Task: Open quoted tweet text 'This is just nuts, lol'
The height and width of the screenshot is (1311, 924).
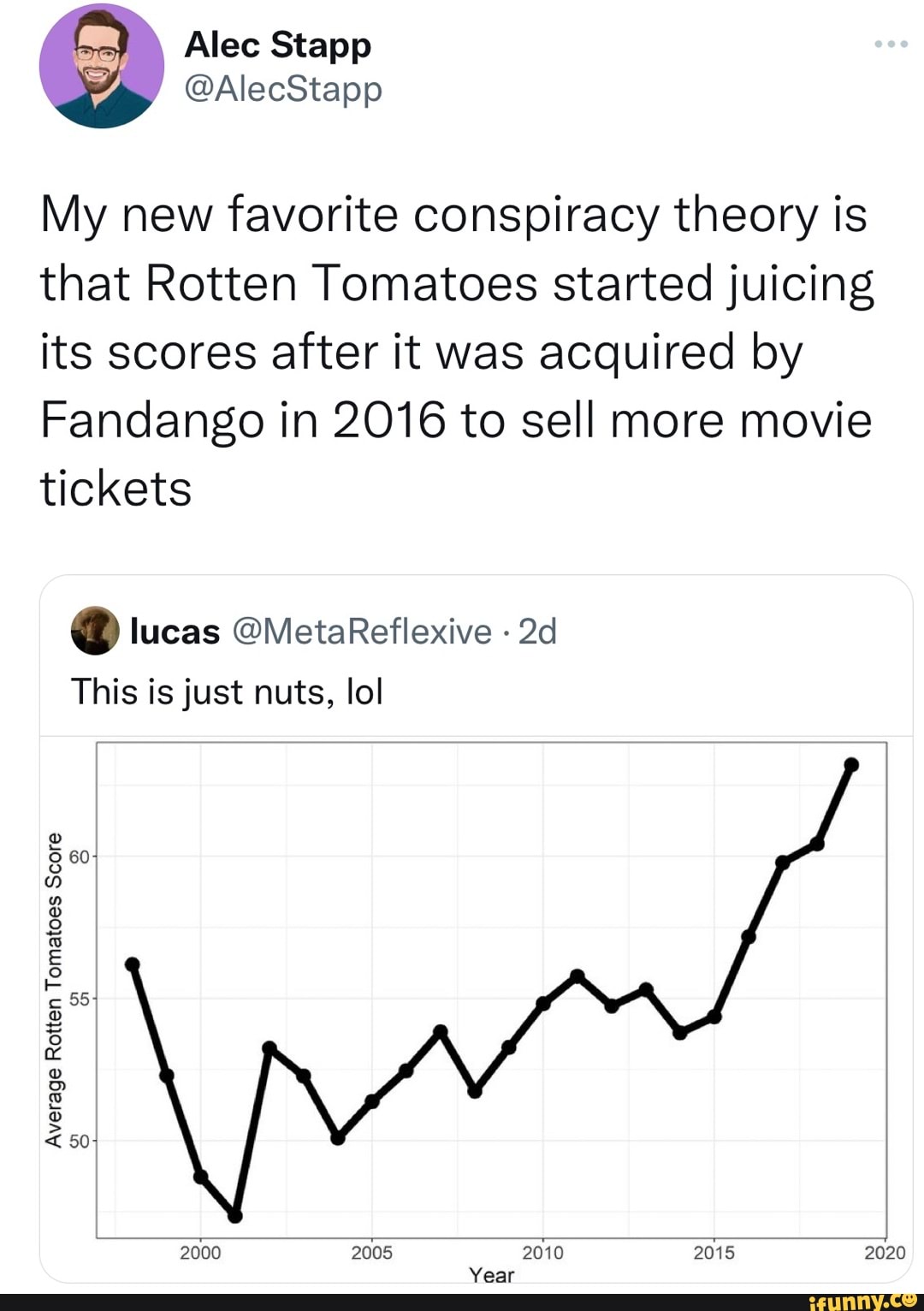Action: pos(227,691)
